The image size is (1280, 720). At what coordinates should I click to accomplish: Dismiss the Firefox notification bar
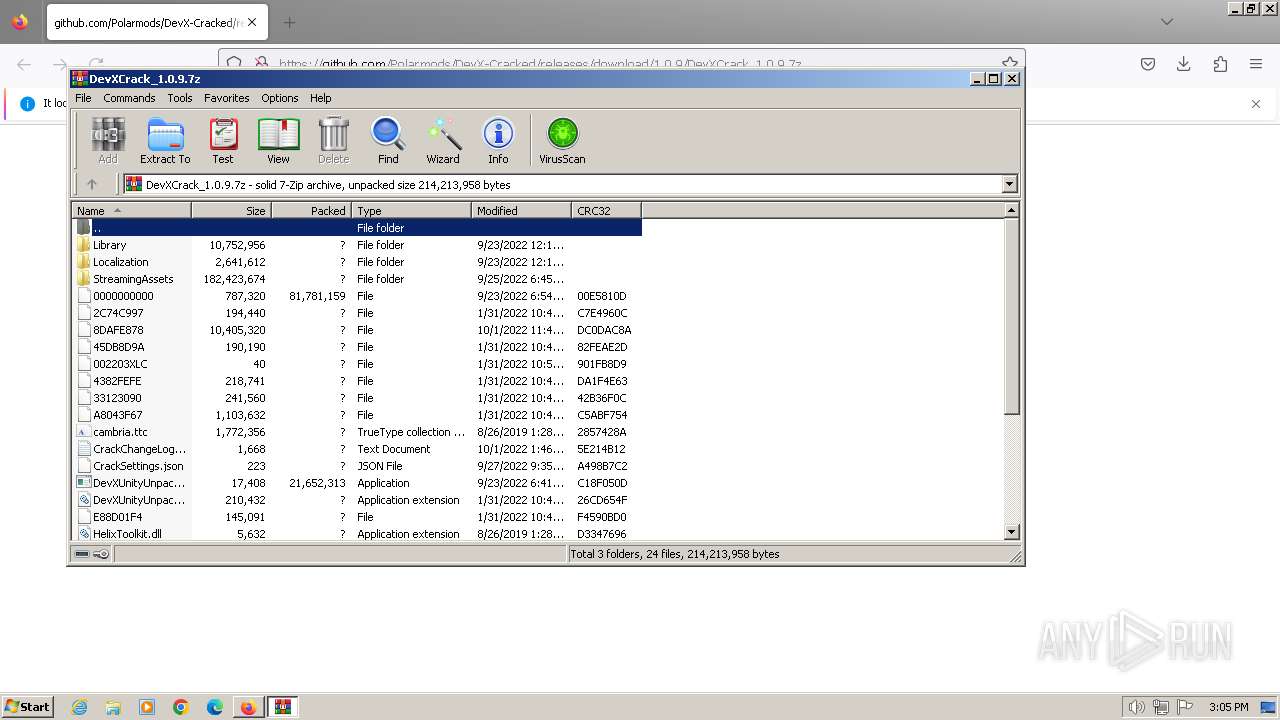(1256, 104)
